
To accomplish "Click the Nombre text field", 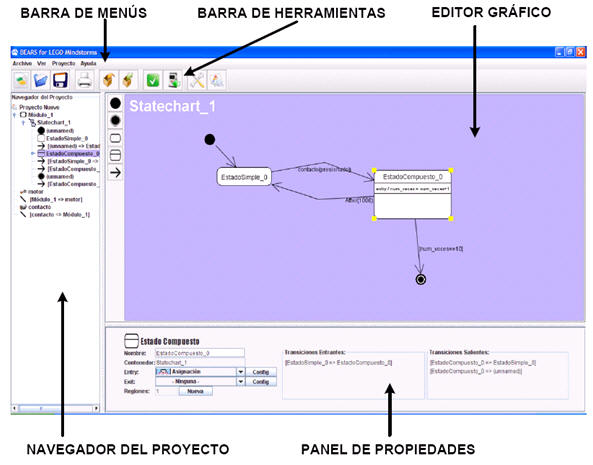I will (200, 353).
